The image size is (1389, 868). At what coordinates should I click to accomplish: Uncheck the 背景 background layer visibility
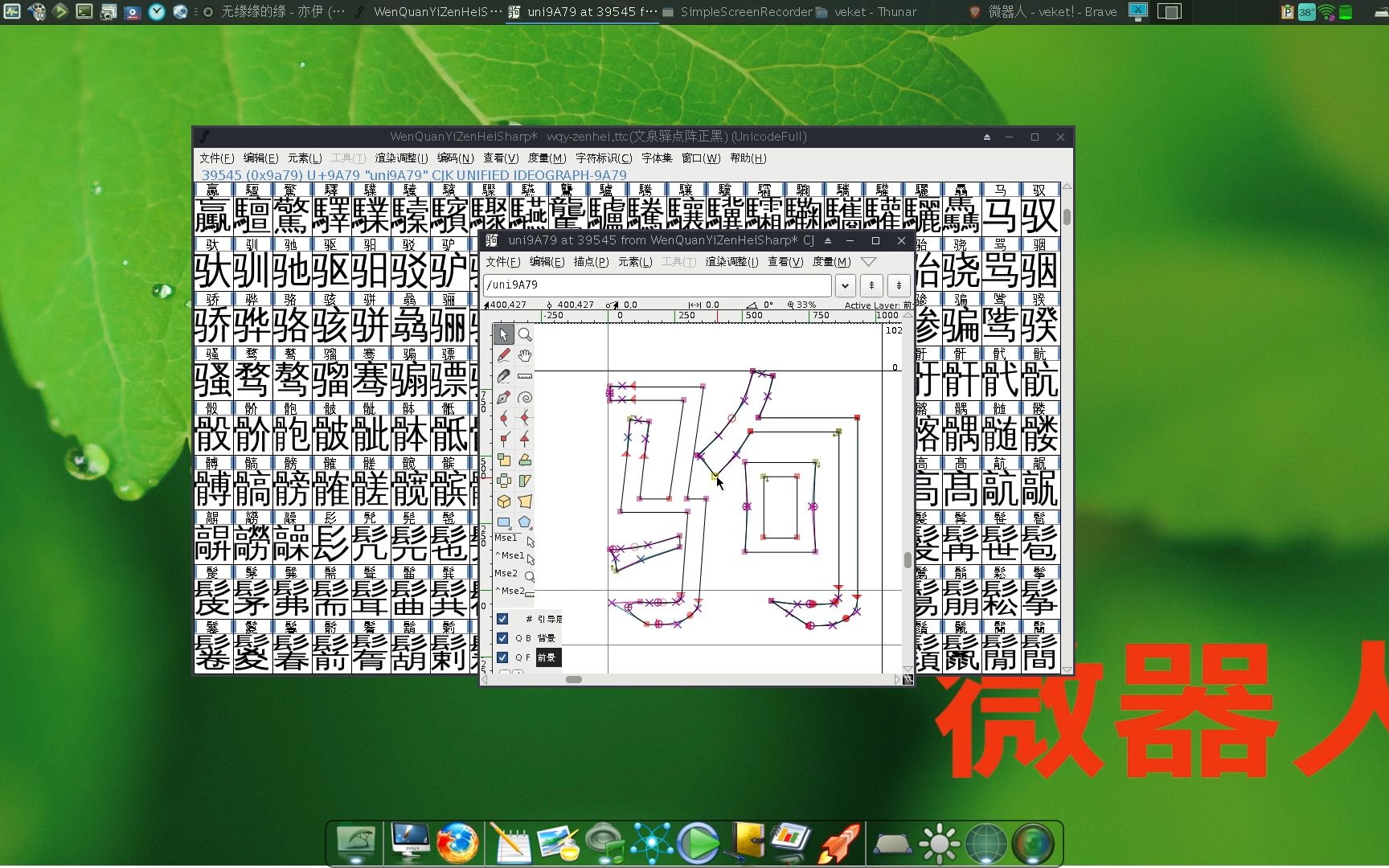(502, 637)
